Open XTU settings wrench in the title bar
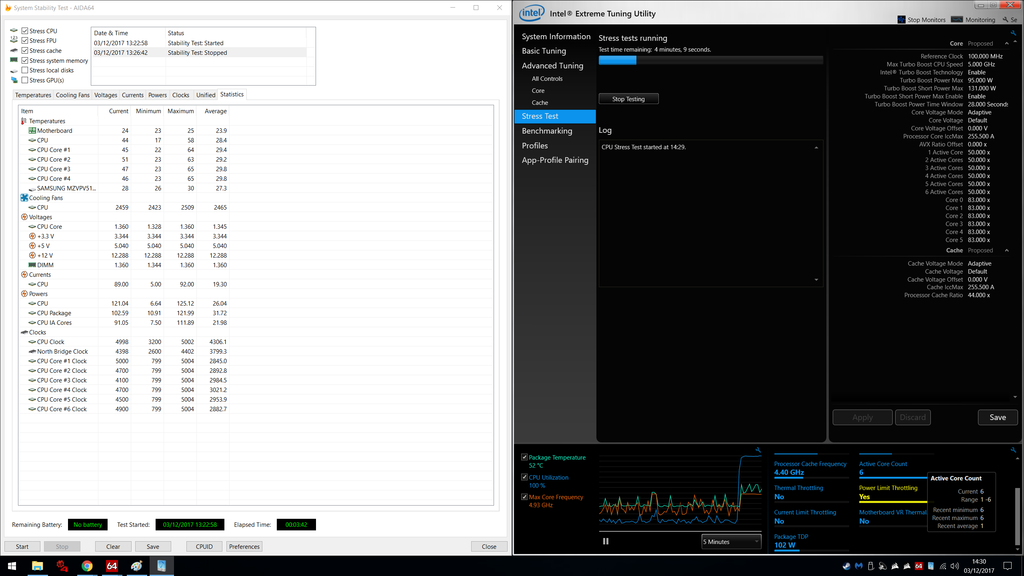This screenshot has height=576, width=1024. pos(1006,20)
